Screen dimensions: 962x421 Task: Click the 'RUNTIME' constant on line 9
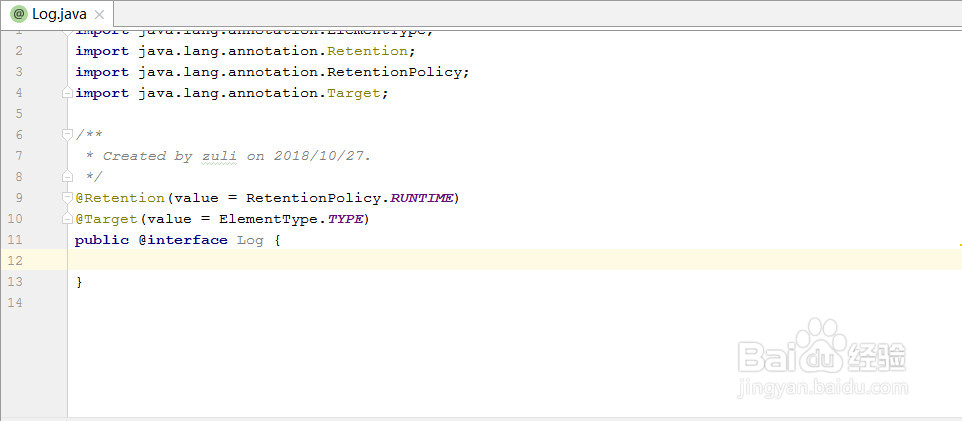pyautogui.click(x=421, y=198)
